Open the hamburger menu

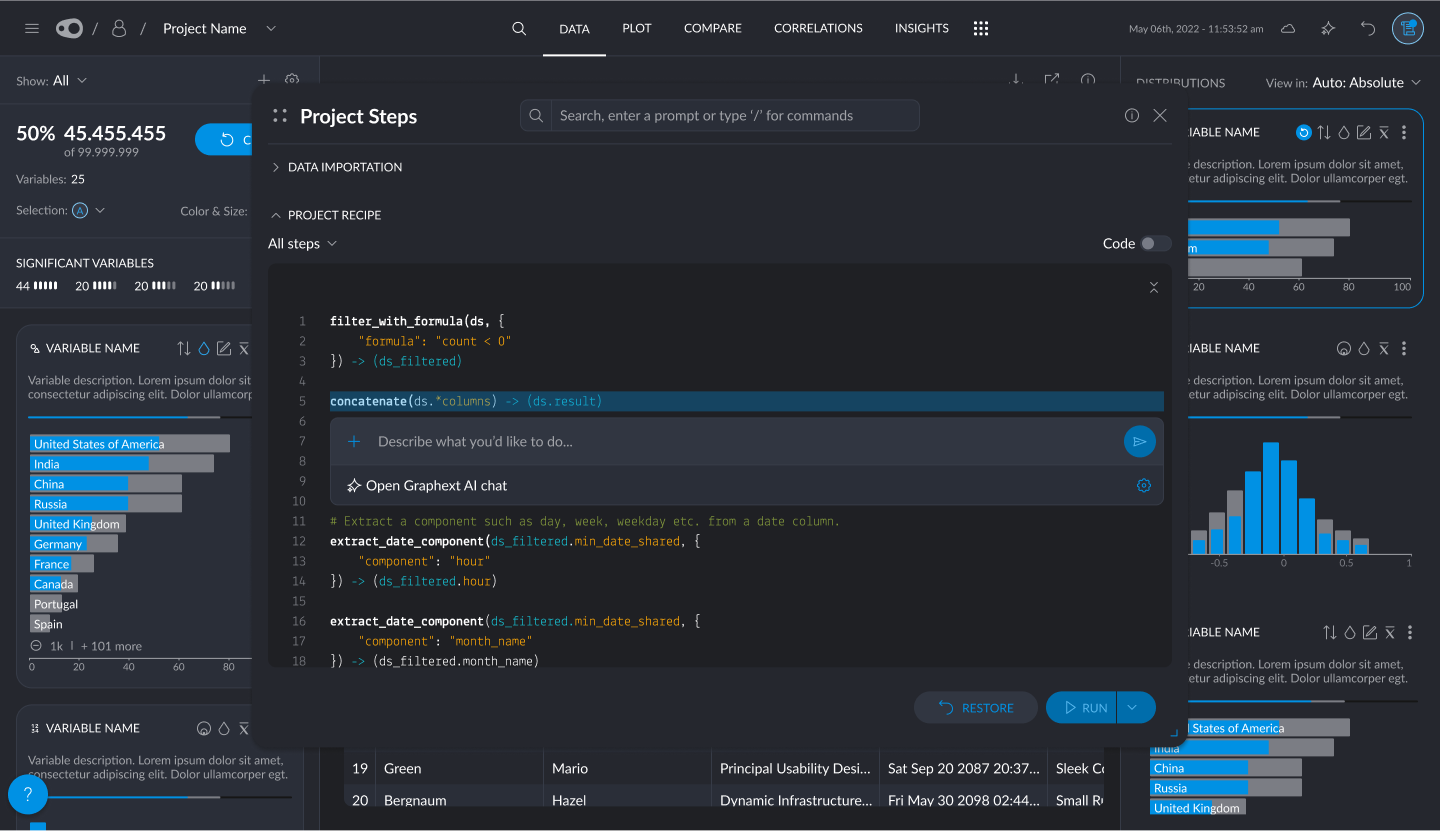coord(32,29)
